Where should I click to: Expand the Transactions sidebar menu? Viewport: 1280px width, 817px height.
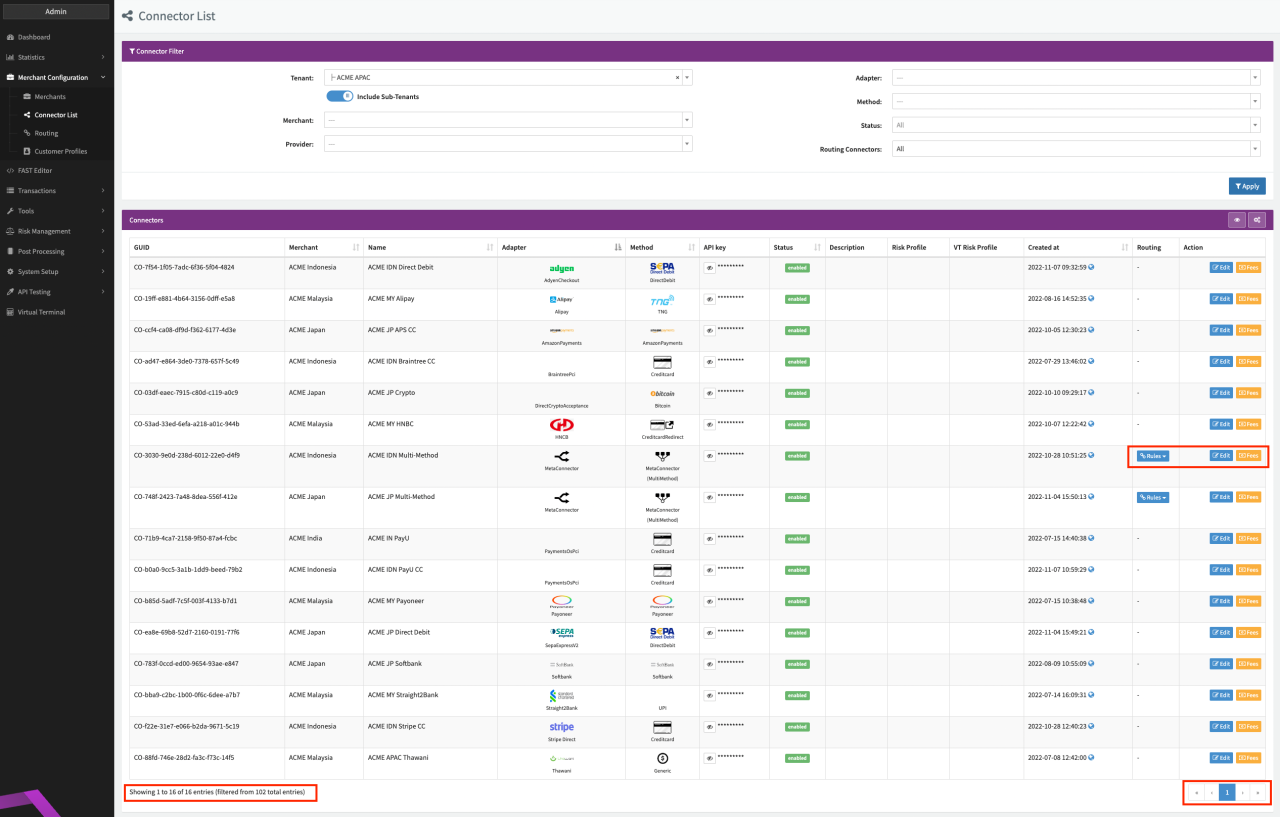pyautogui.click(x=37, y=190)
